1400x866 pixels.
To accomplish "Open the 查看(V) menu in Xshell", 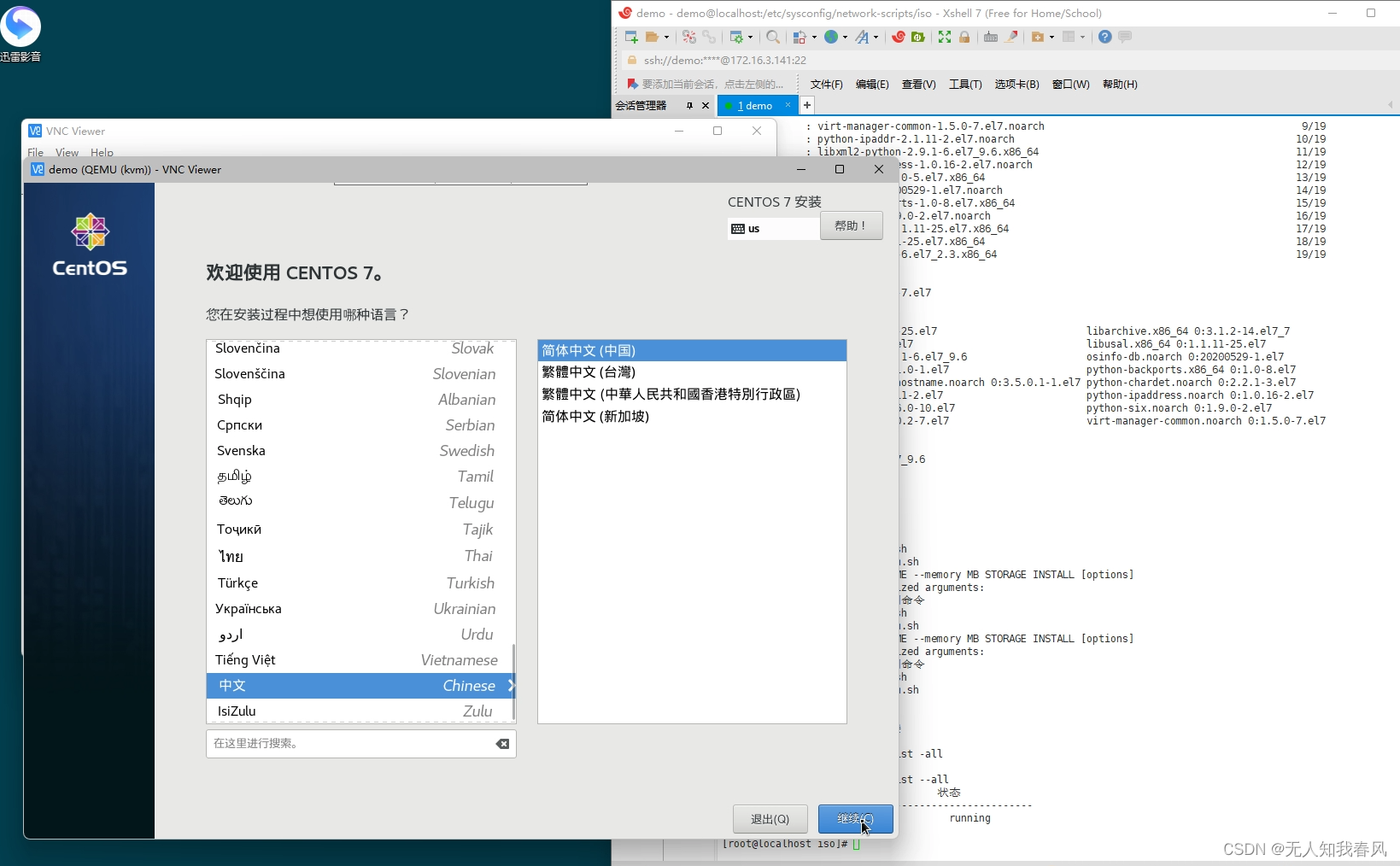I will click(918, 84).
